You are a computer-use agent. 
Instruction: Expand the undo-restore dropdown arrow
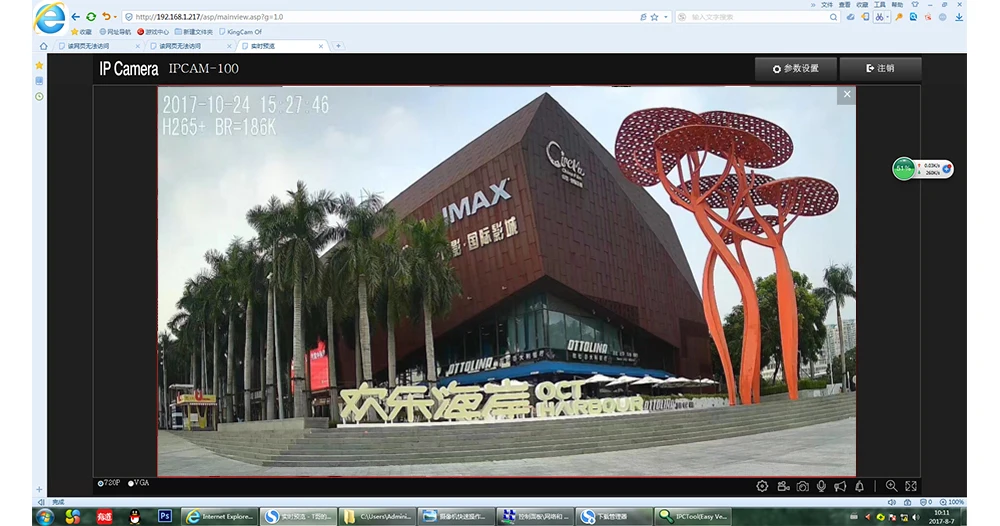(x=115, y=17)
